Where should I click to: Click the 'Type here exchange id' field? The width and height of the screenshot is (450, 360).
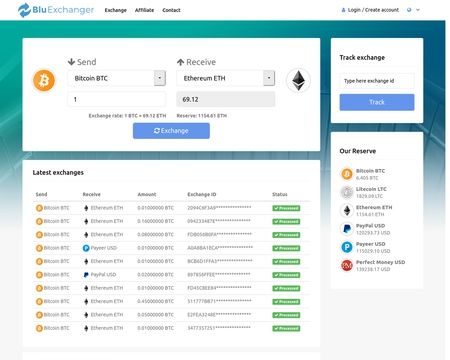pyautogui.click(x=377, y=81)
